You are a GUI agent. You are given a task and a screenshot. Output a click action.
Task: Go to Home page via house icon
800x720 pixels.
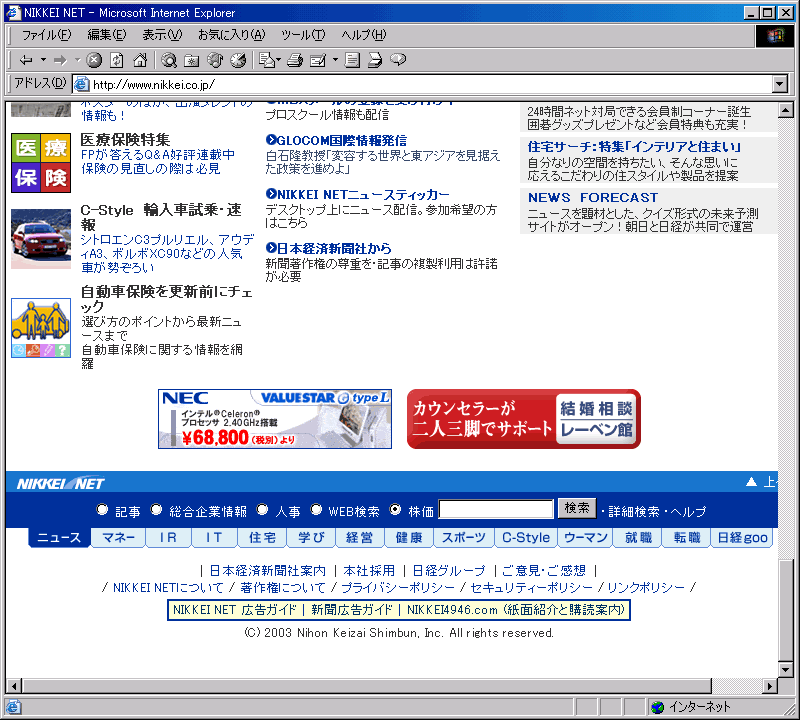[x=140, y=60]
